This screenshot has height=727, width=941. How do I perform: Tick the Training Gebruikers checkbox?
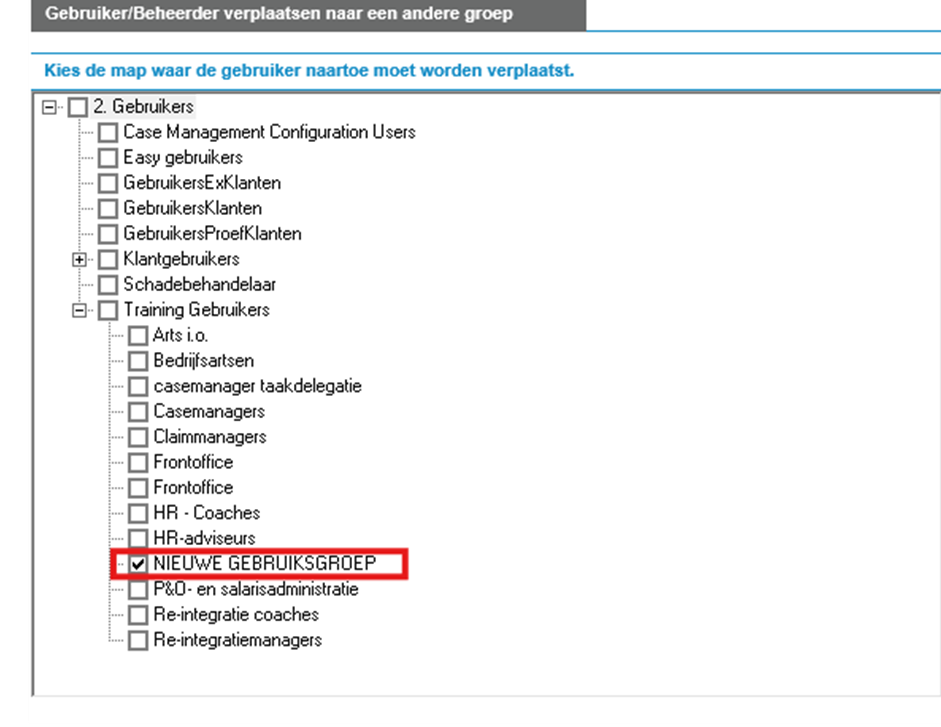[x=108, y=310]
